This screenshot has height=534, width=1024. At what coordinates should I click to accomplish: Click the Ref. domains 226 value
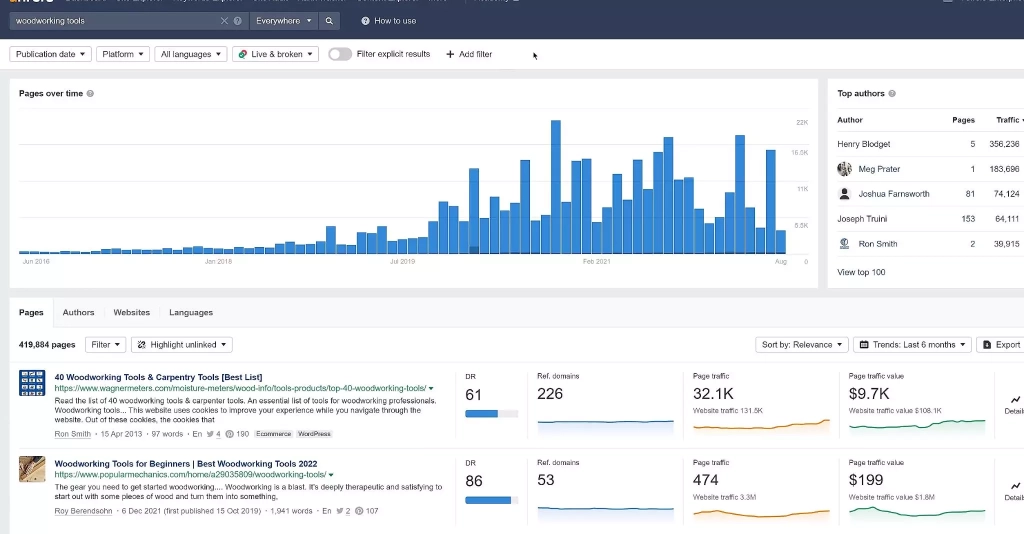coord(550,394)
